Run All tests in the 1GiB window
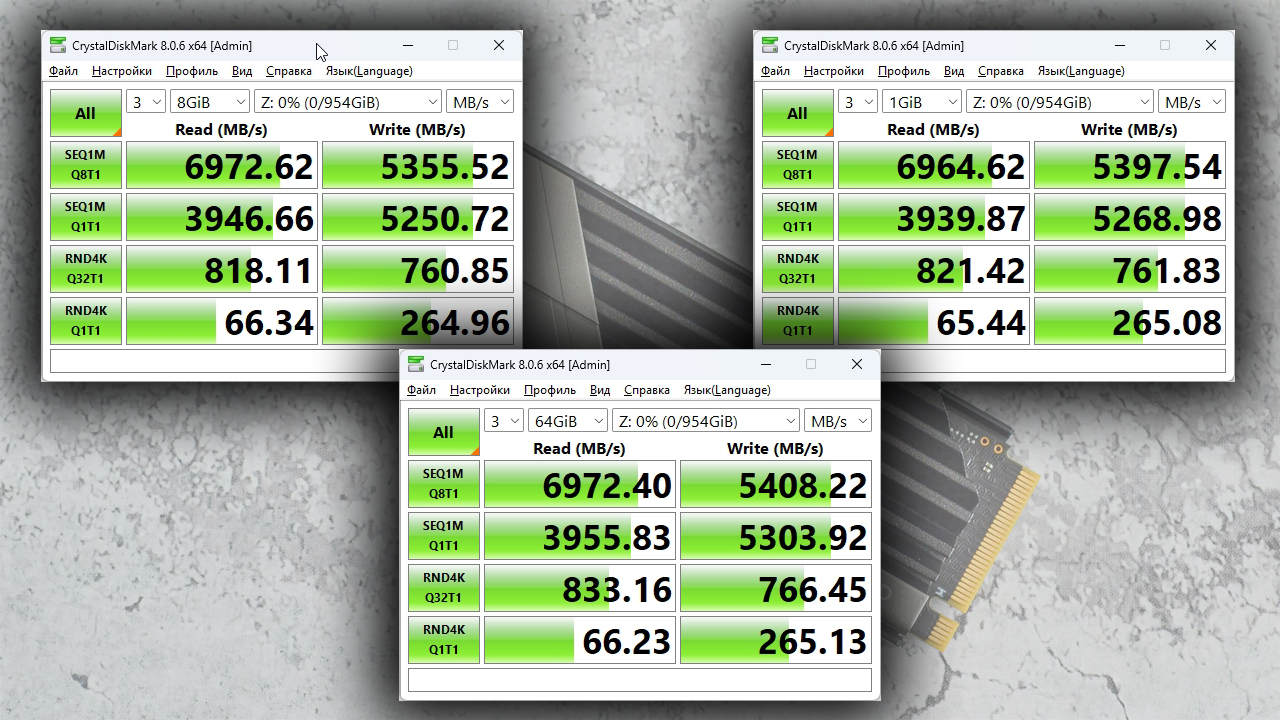Viewport: 1280px width, 720px height. point(798,113)
